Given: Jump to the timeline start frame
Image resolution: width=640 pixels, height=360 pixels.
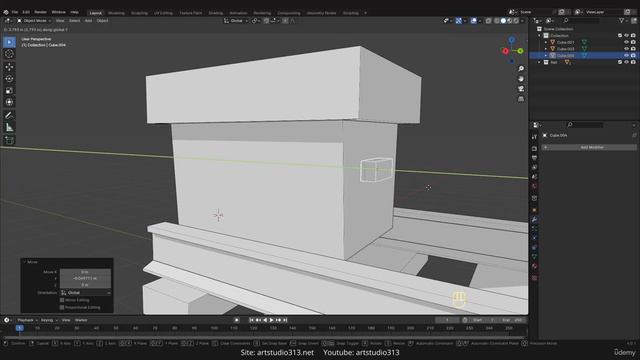Looking at the screenshot, I should (251, 320).
